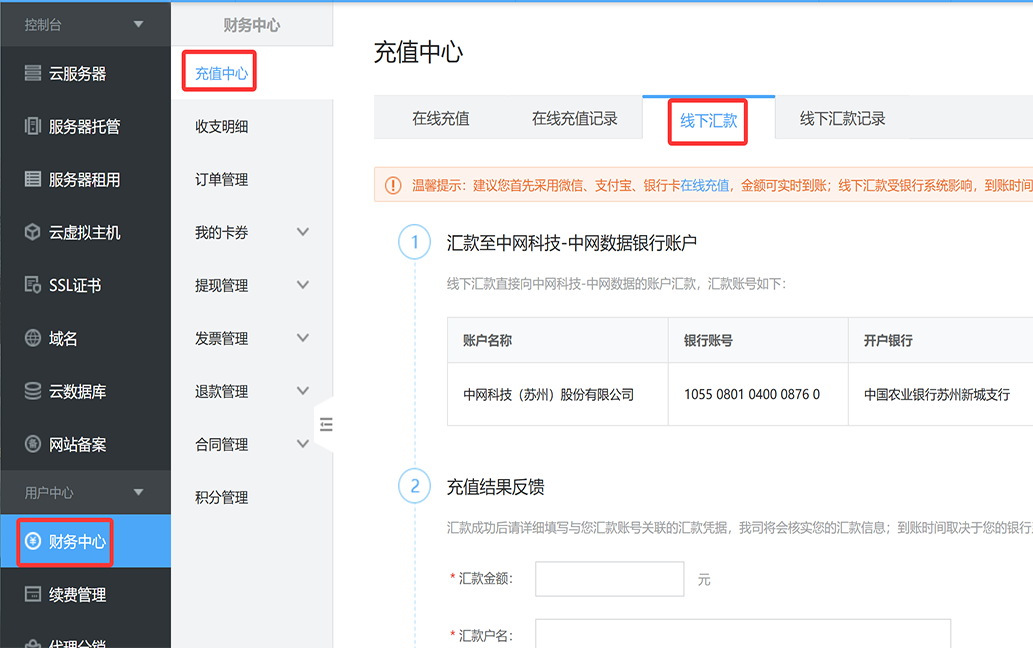Click the cloud database (云数据库) icon
1033x648 pixels.
coord(32,391)
